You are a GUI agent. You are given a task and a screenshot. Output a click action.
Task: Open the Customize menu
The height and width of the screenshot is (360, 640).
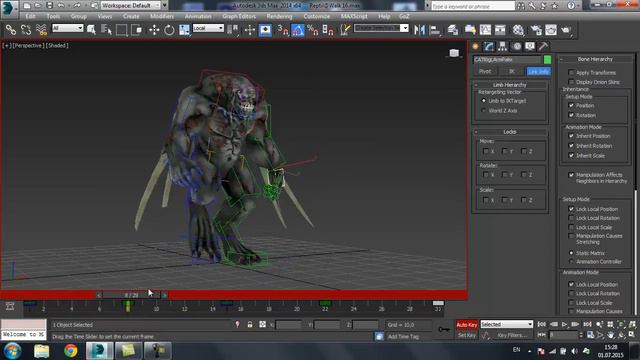pos(317,16)
